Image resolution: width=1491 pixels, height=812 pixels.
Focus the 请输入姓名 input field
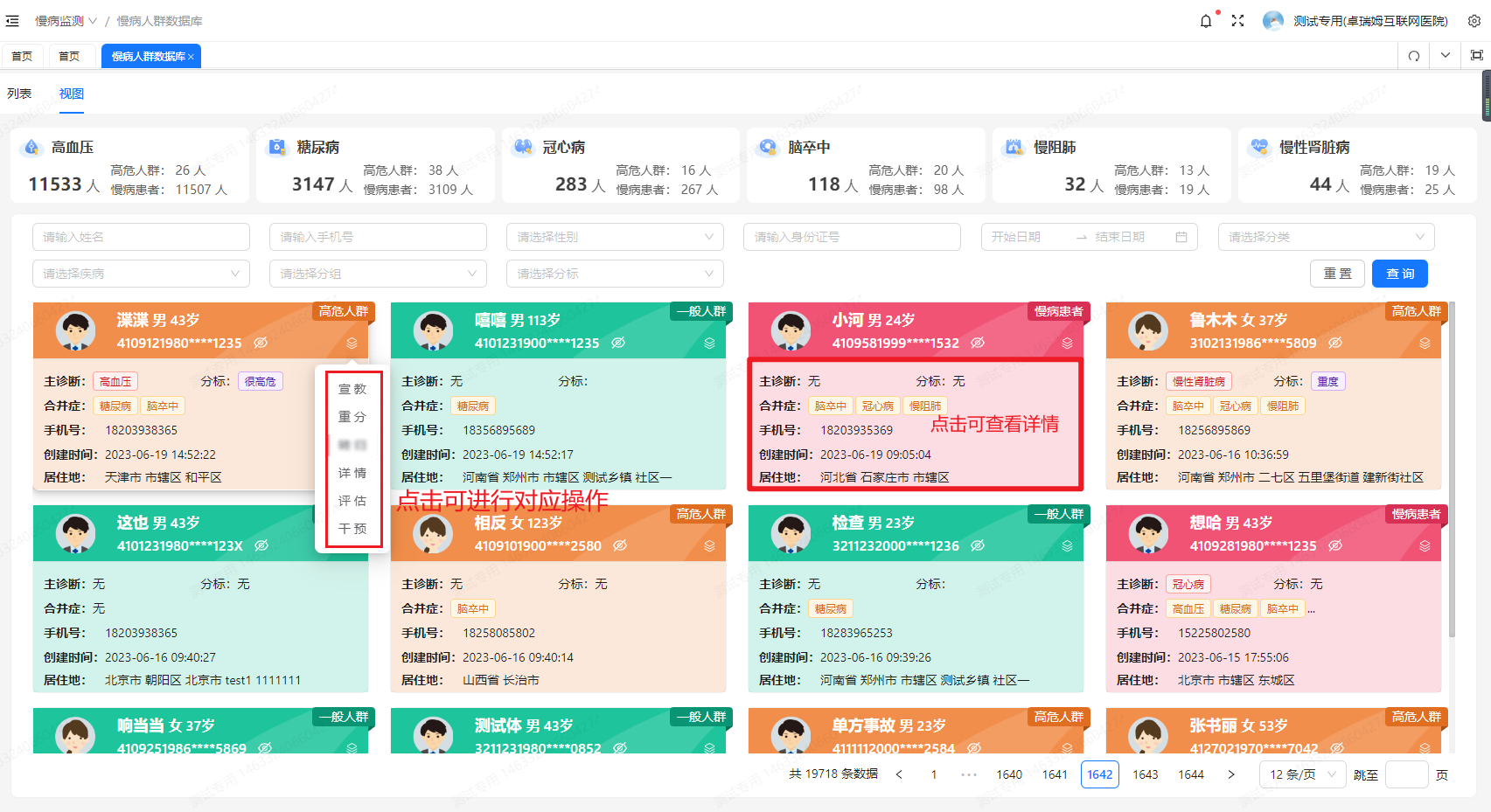pyautogui.click(x=141, y=237)
